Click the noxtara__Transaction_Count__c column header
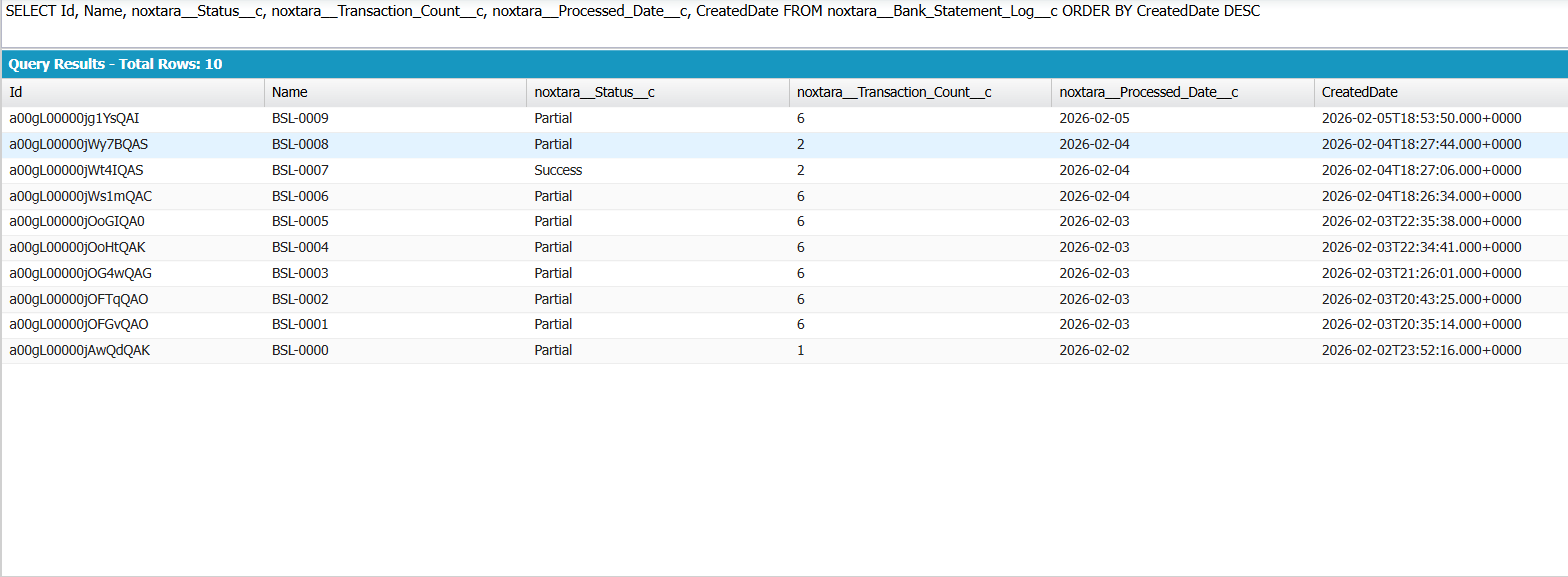Screen dimensions: 1568x577 click(x=921, y=92)
